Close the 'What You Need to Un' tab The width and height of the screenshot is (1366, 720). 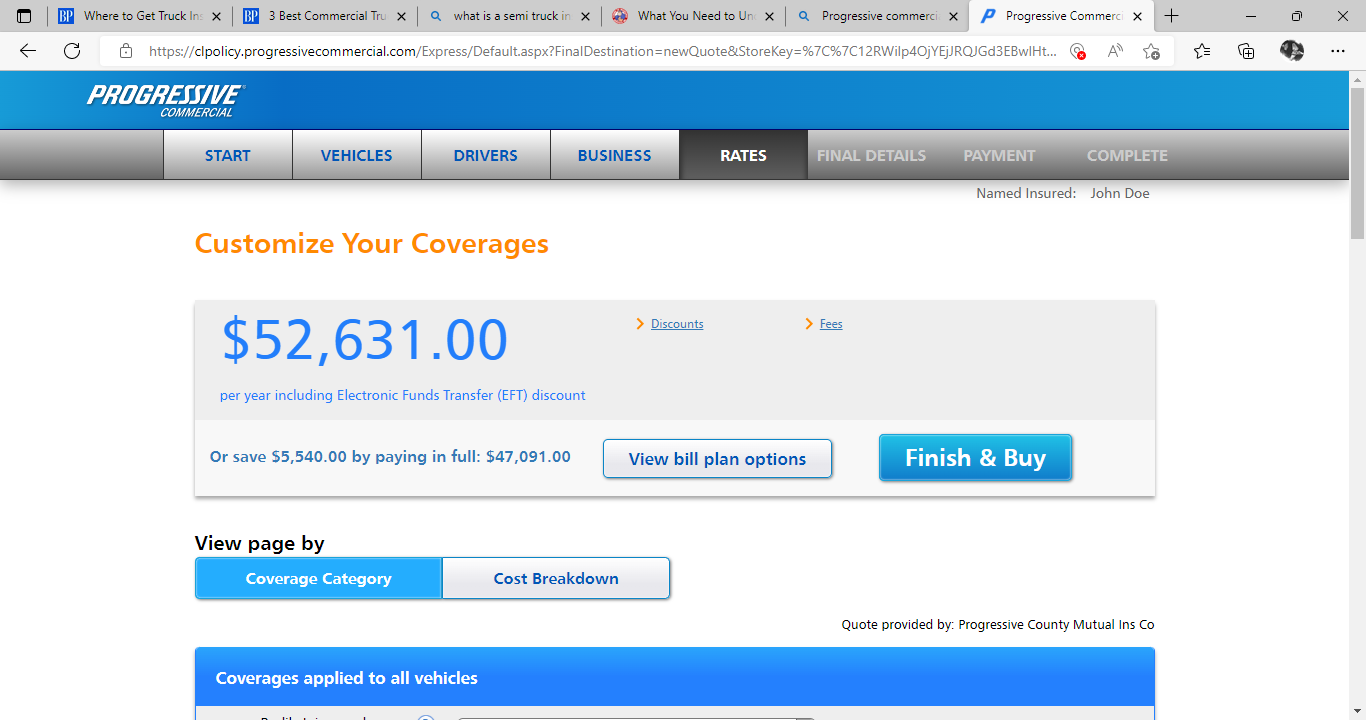tap(769, 16)
